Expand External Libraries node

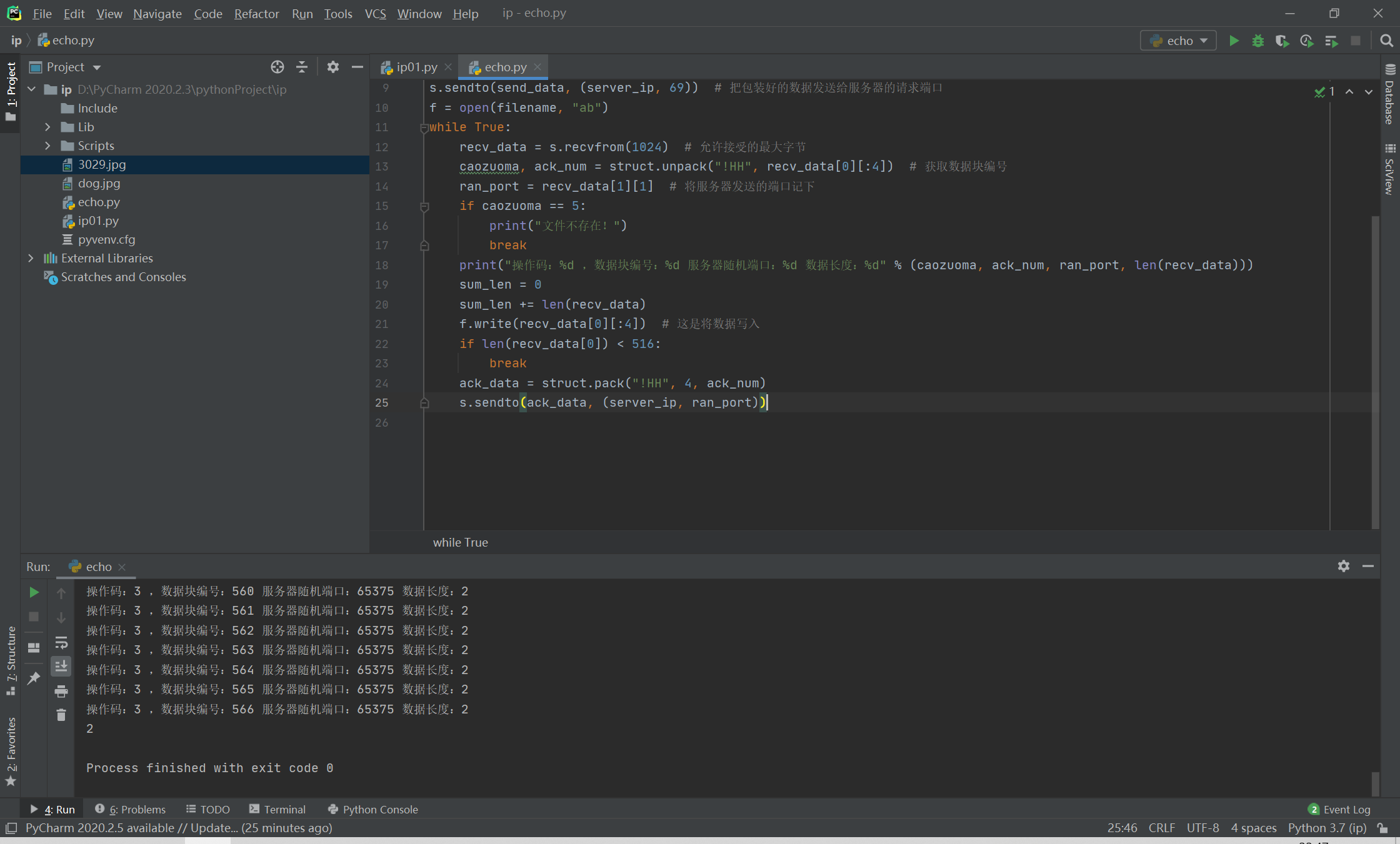(31, 258)
